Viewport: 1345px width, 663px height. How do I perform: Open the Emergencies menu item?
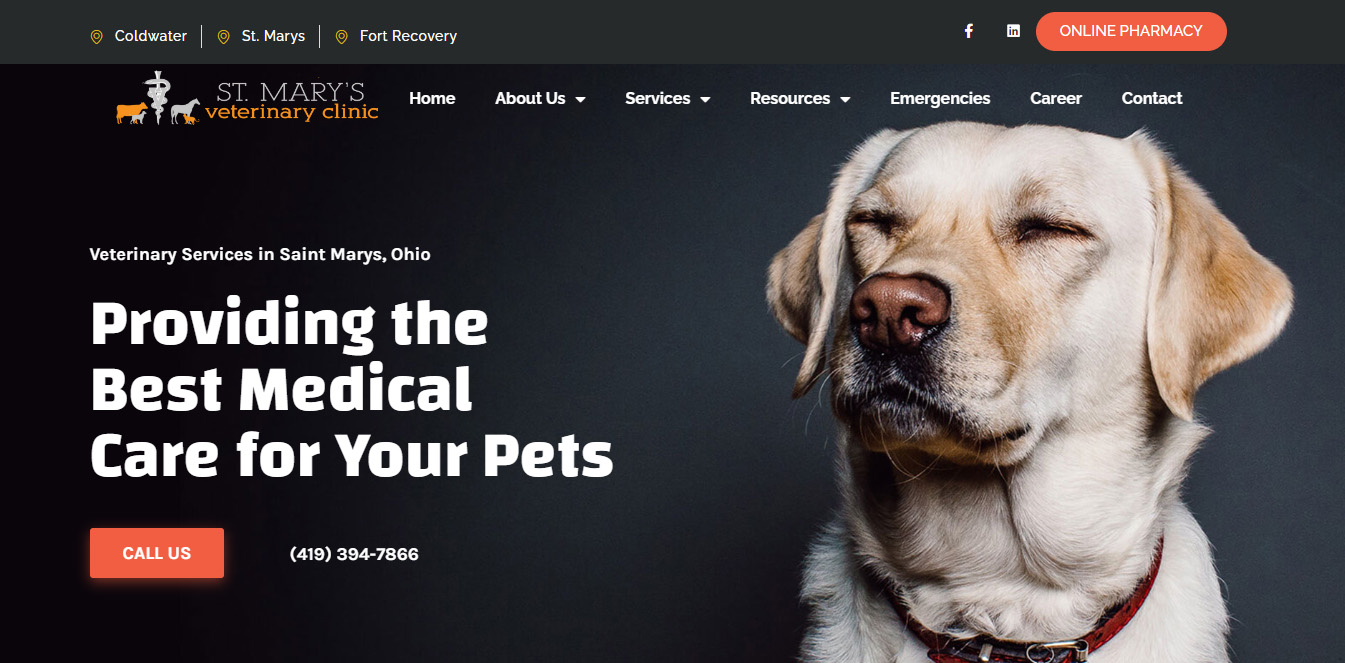(940, 98)
